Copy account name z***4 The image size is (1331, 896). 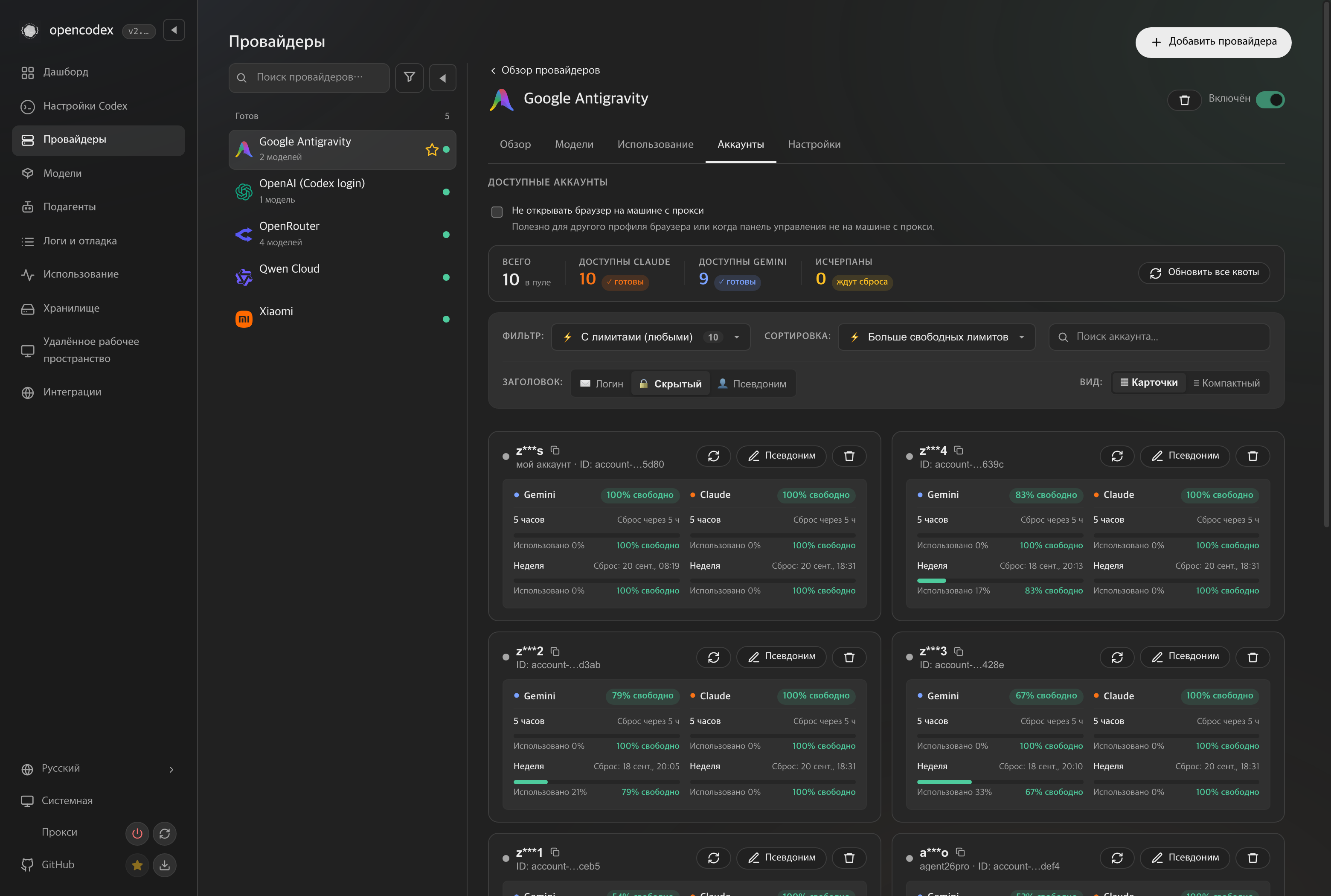point(959,450)
